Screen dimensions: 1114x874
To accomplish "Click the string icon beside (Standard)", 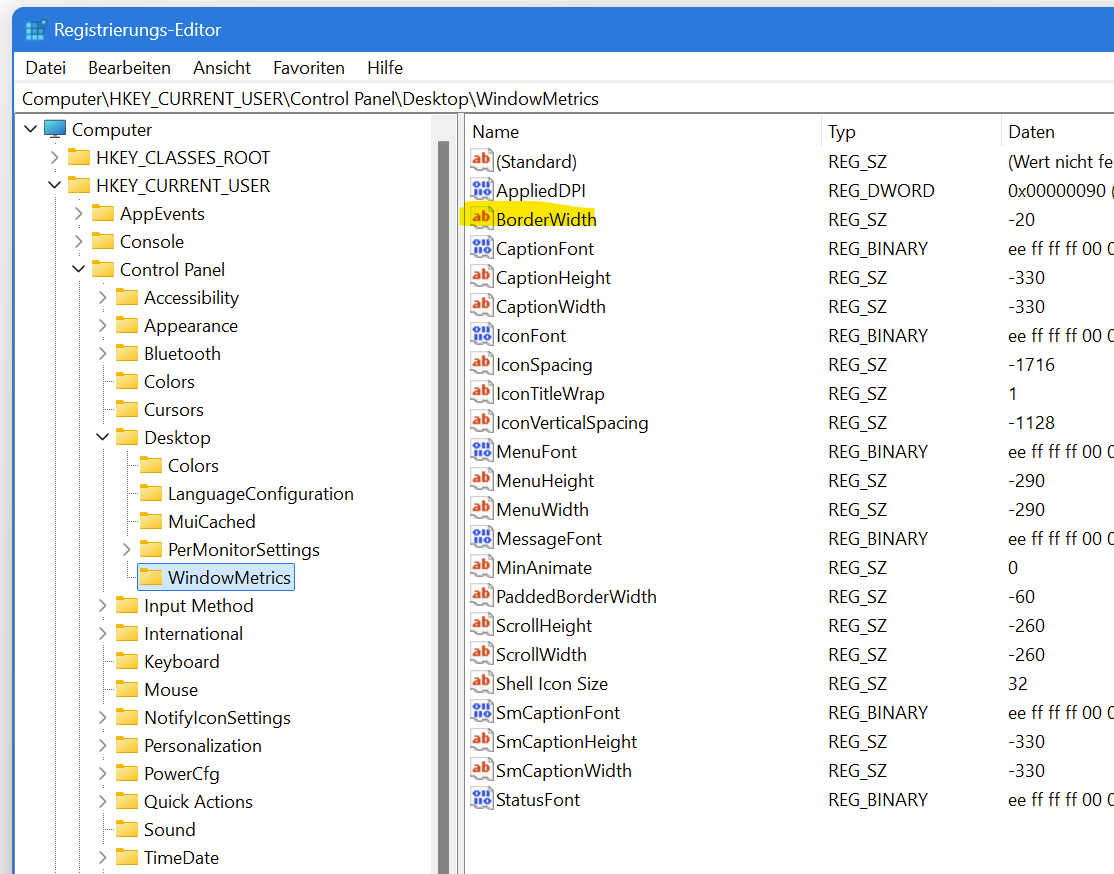I will pyautogui.click(x=482, y=160).
